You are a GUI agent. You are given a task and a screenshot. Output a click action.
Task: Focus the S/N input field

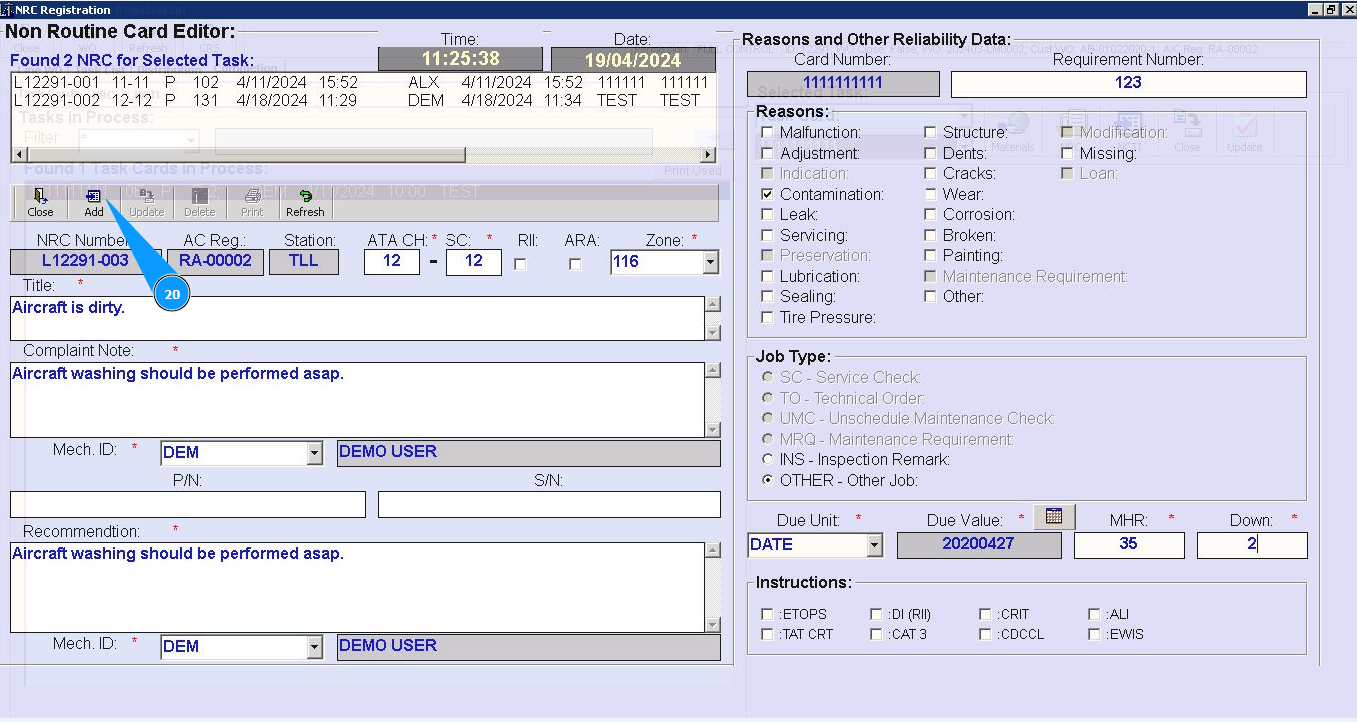pos(549,504)
